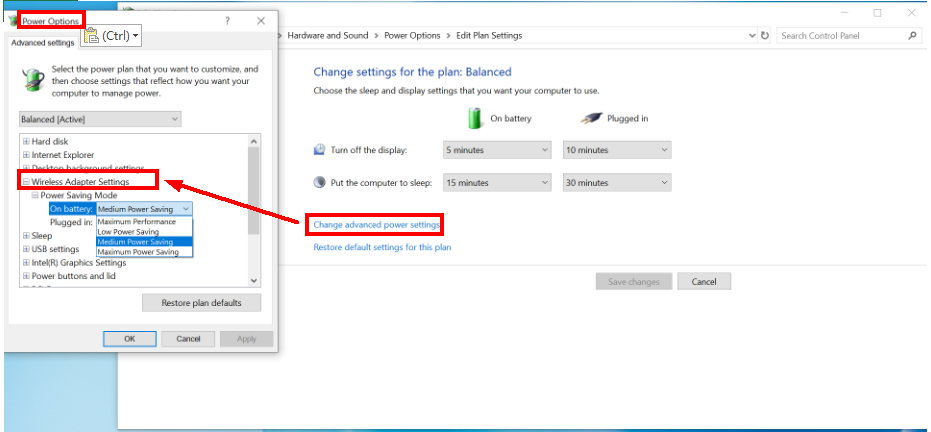Click the help question mark in Power Options
The height and width of the screenshot is (432, 931).
[x=226, y=20]
